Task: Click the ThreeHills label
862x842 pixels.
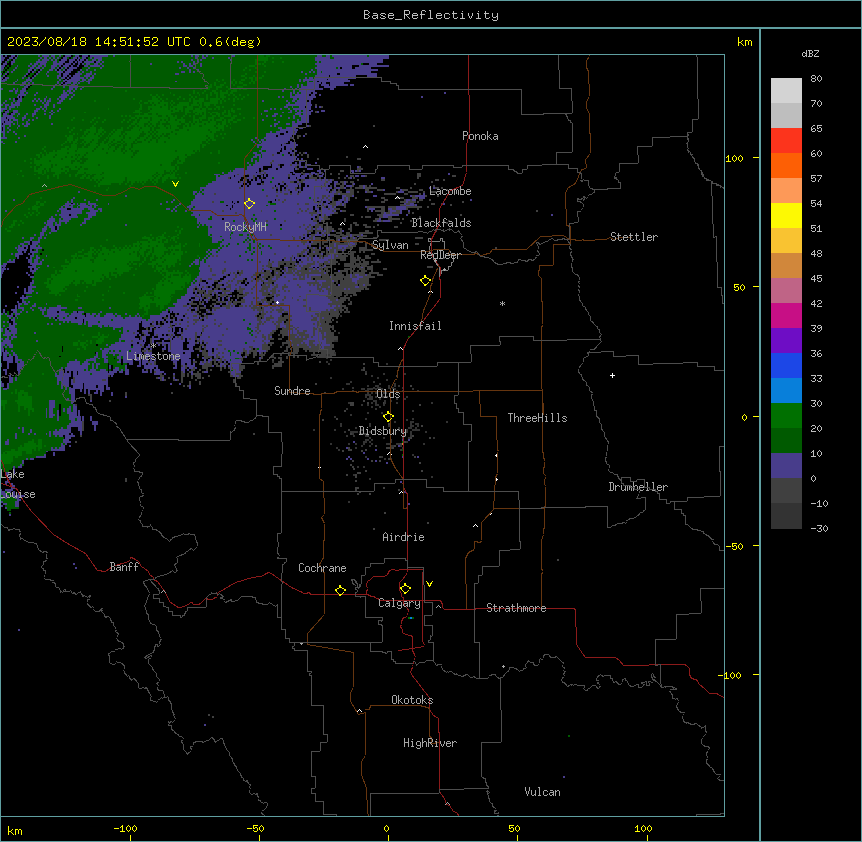Action: tap(537, 418)
